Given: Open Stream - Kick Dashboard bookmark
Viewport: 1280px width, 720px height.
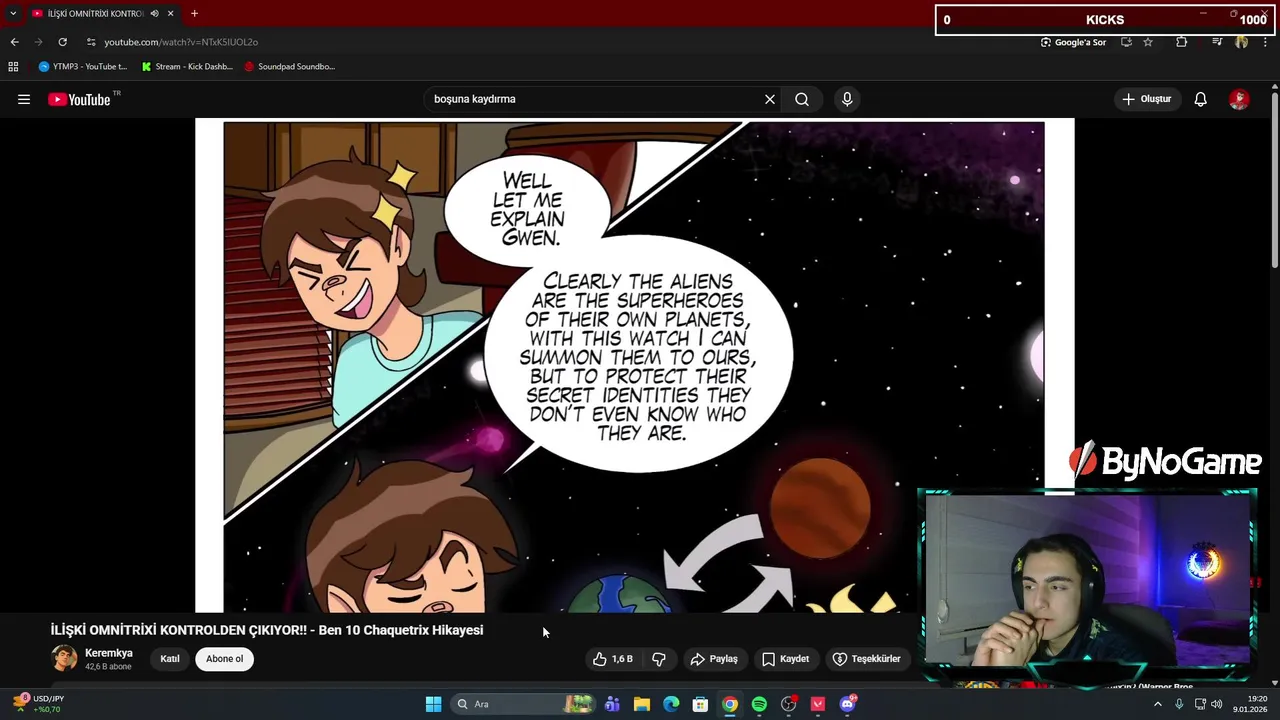Looking at the screenshot, I should [187, 67].
